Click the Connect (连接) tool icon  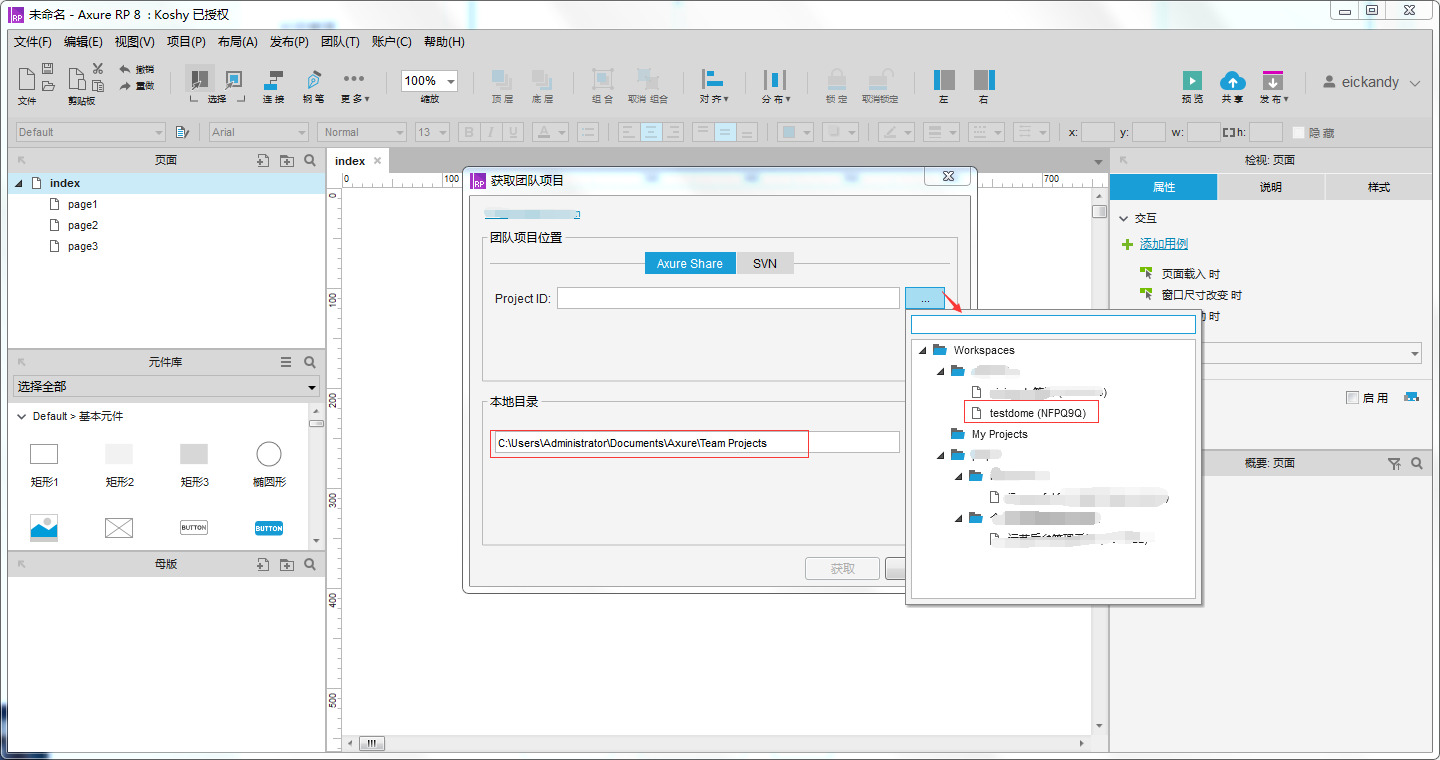(x=273, y=80)
